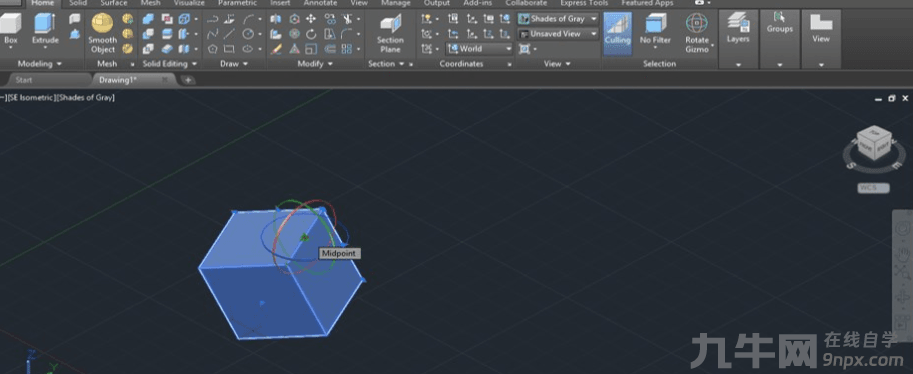Go to the Collaborate ribbon tab
913x374 pixels.
(526, 3)
